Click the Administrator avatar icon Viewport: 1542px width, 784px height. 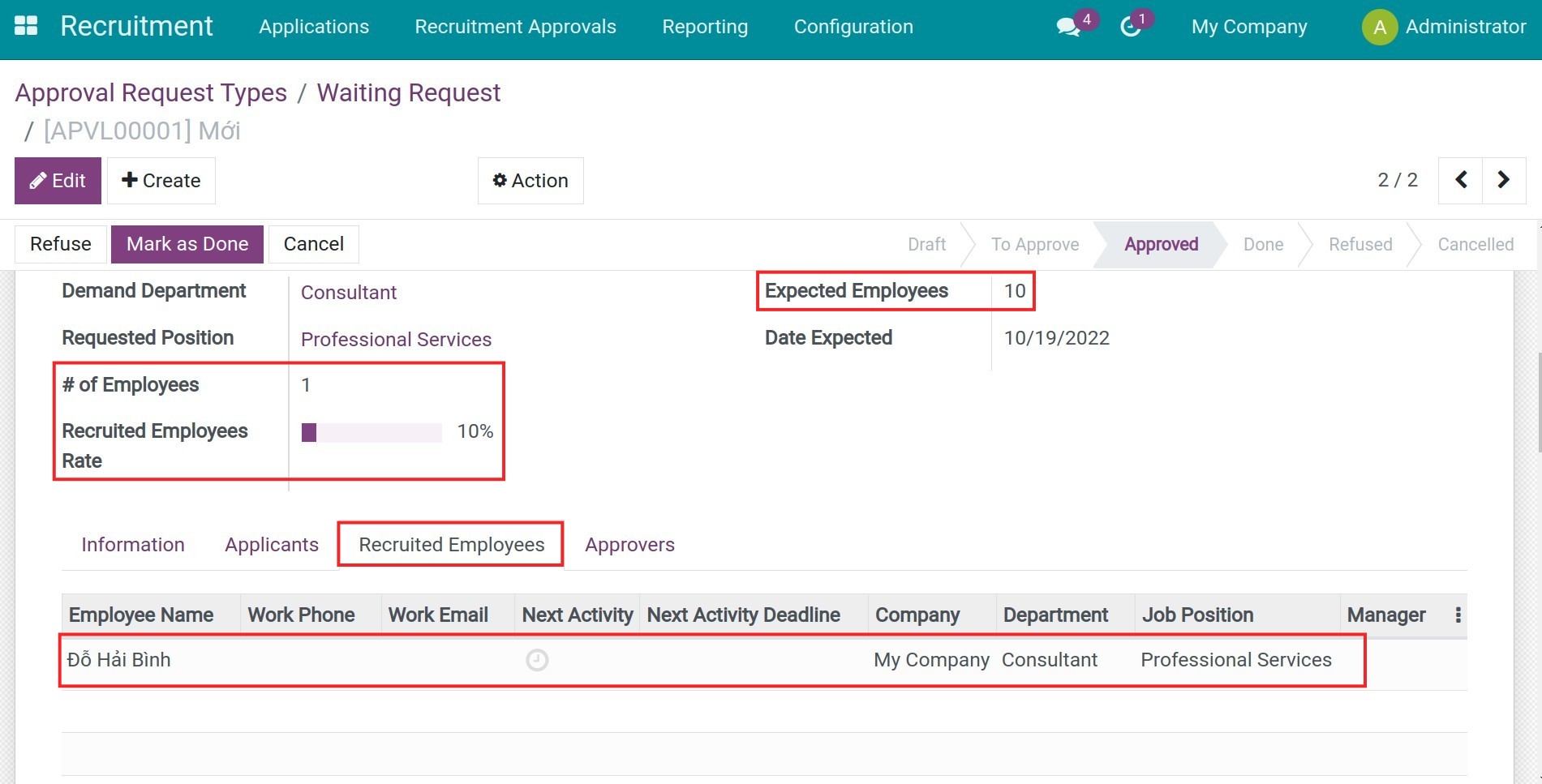pos(1379,27)
